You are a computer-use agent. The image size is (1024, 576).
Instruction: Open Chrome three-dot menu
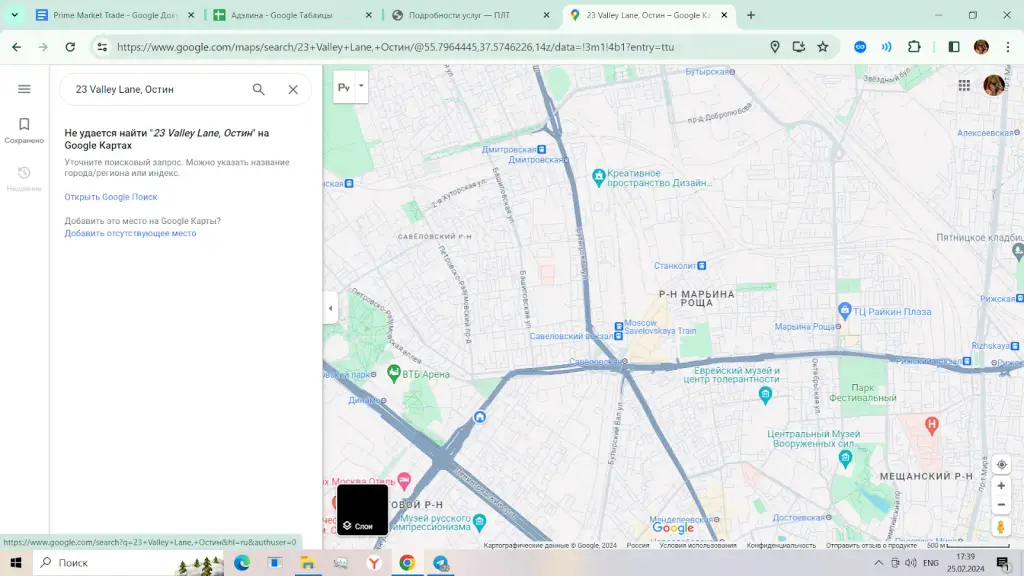[x=1008, y=47]
